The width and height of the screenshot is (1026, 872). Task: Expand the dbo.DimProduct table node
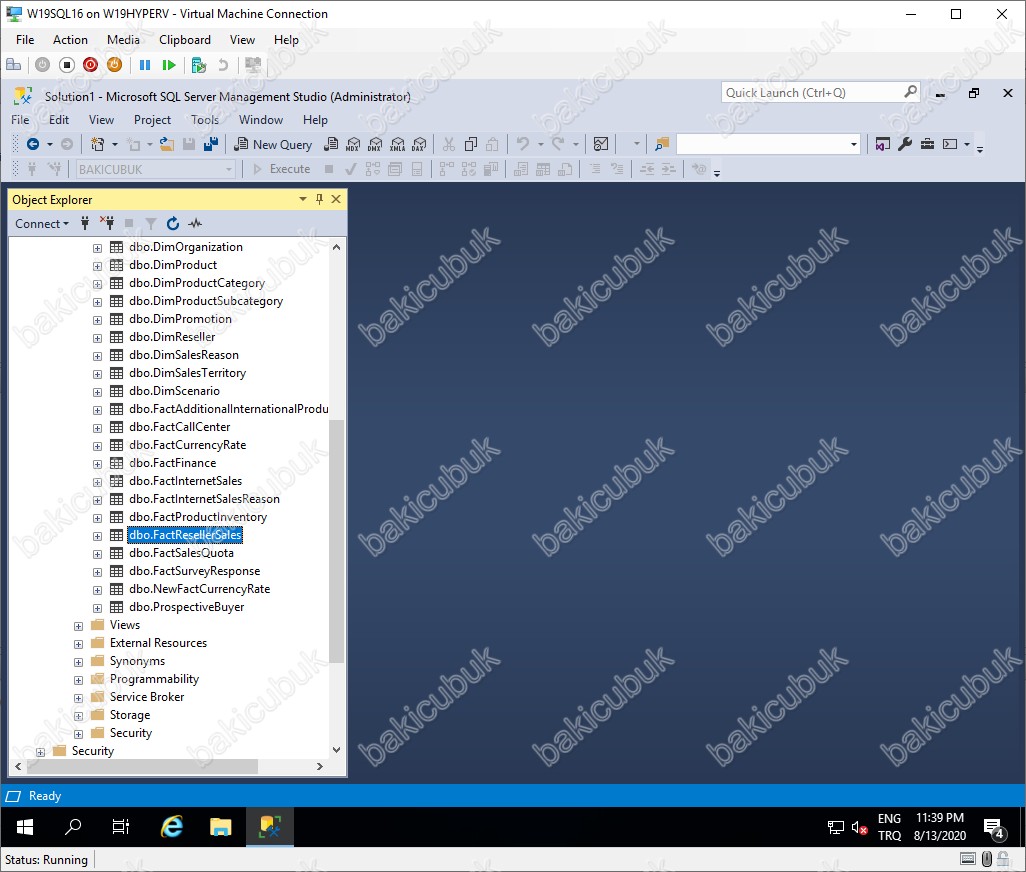(97, 266)
